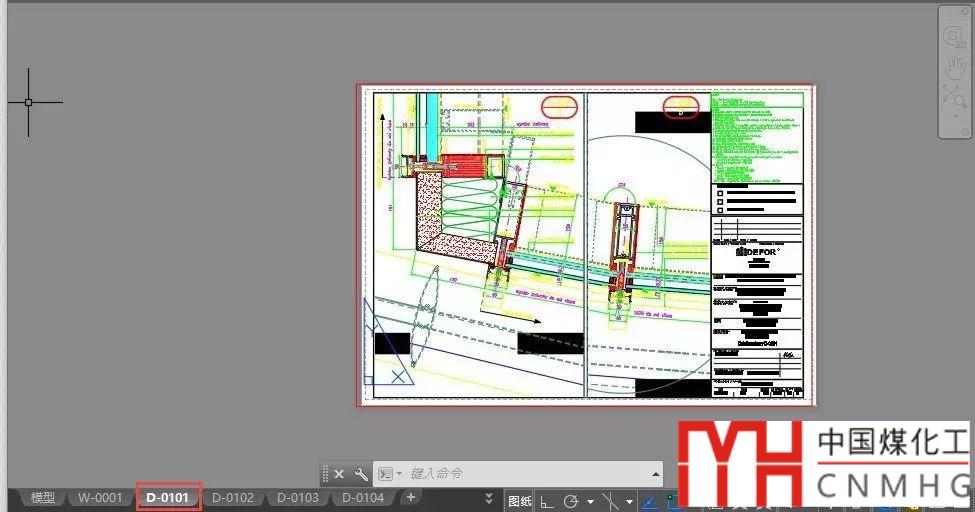The width and height of the screenshot is (975, 512).
Task: Toggle polar tracking in the status bar
Action: click(571, 501)
